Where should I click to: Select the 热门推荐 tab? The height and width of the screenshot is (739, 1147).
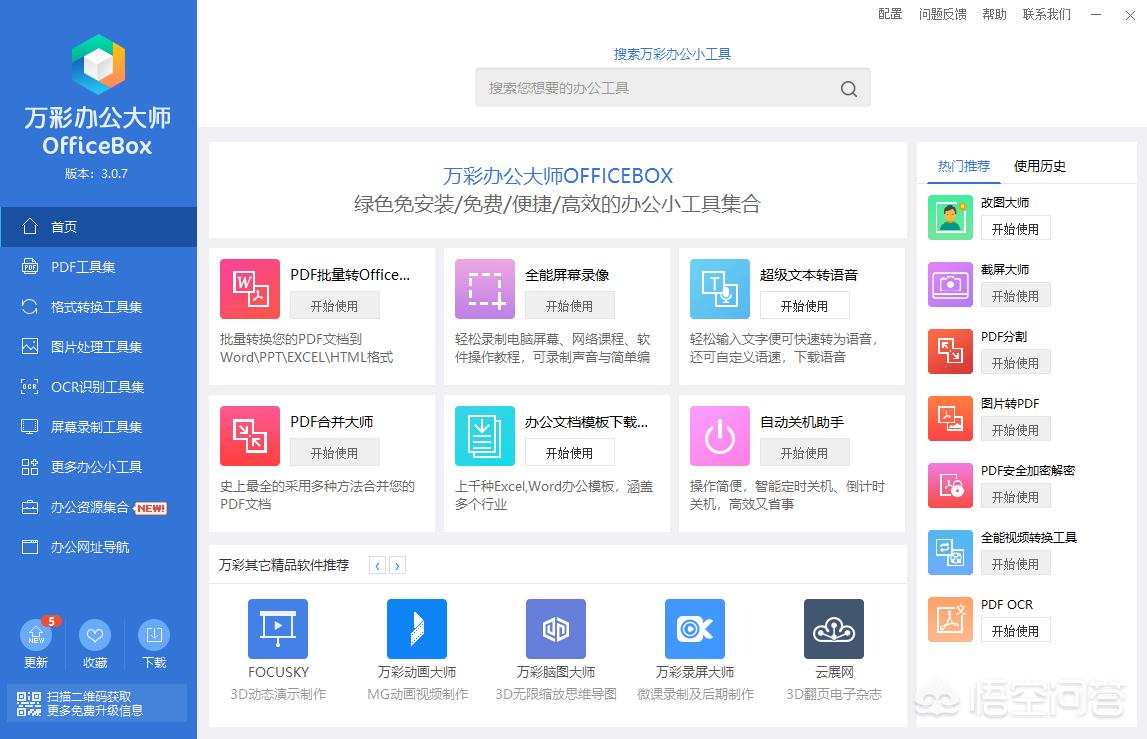tap(964, 166)
